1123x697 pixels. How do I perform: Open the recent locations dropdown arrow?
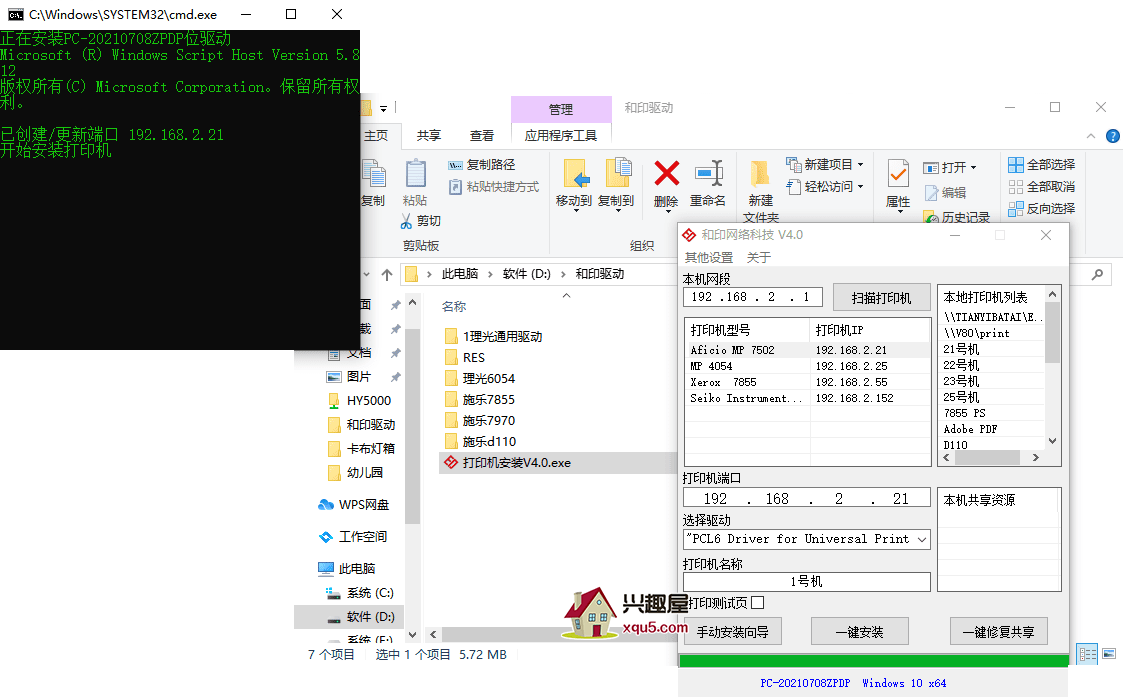click(x=367, y=274)
